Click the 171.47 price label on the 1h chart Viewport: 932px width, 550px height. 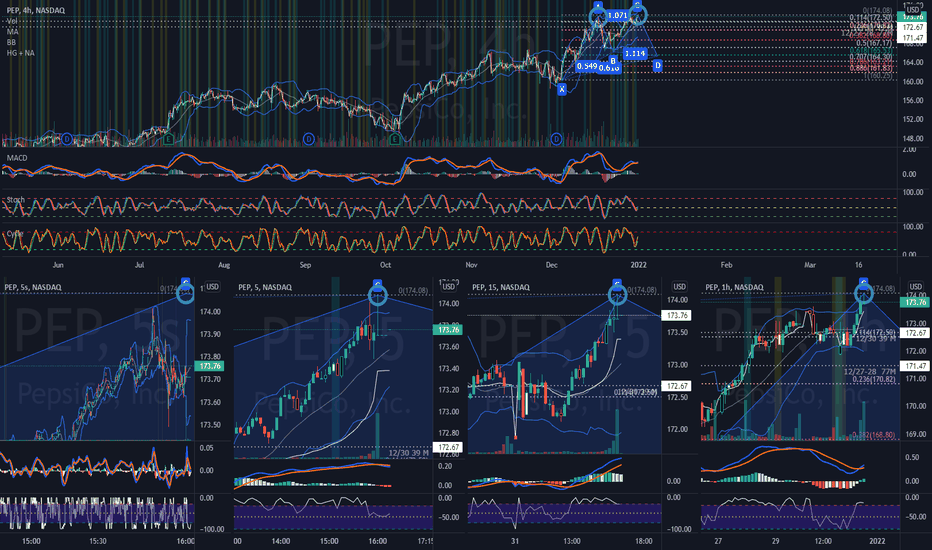click(914, 366)
